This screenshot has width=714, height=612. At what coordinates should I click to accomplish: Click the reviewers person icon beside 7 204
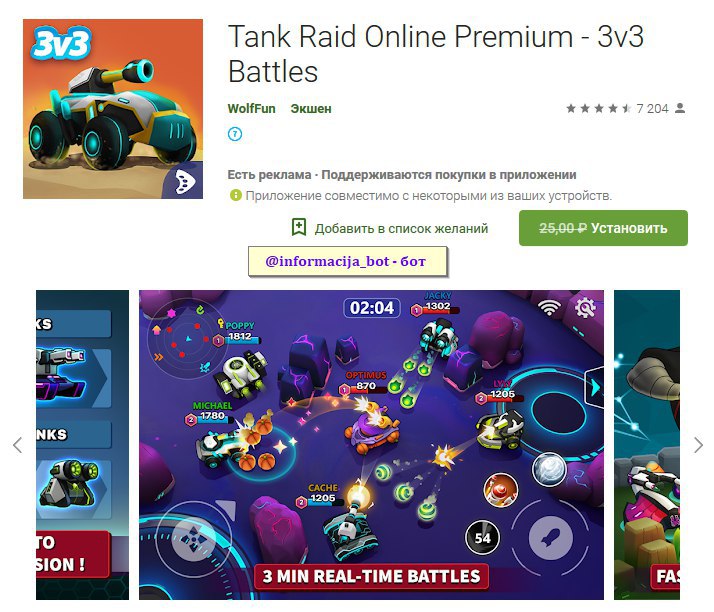click(x=680, y=108)
